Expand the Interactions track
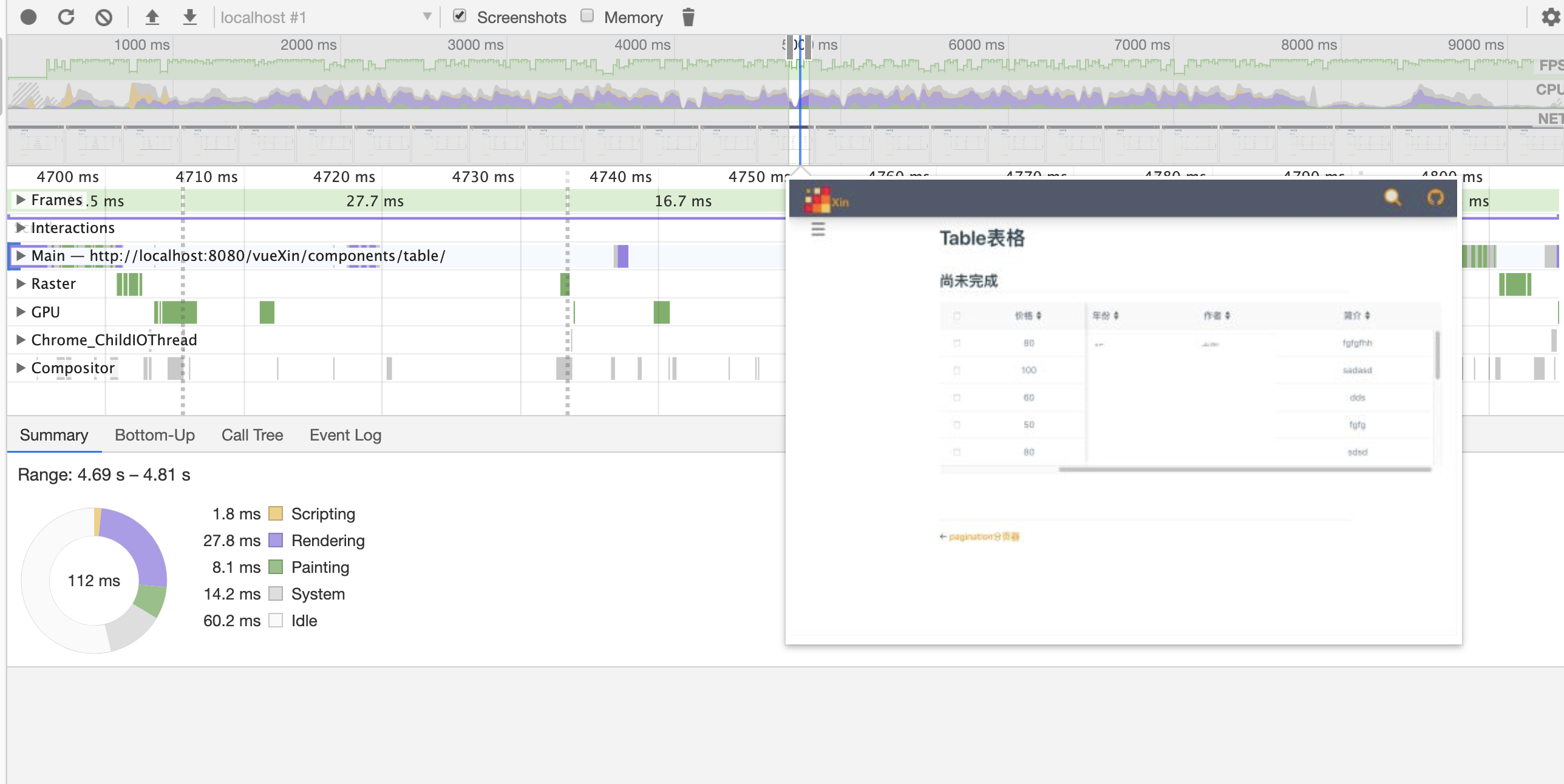 21,228
